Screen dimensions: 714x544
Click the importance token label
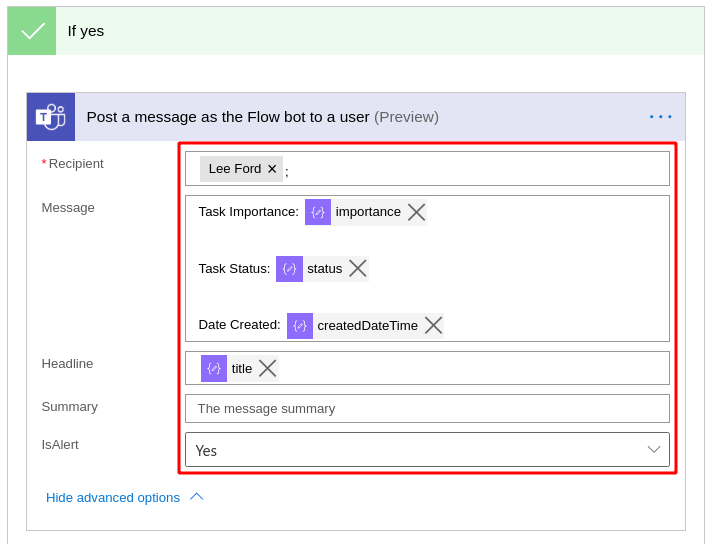coord(368,212)
